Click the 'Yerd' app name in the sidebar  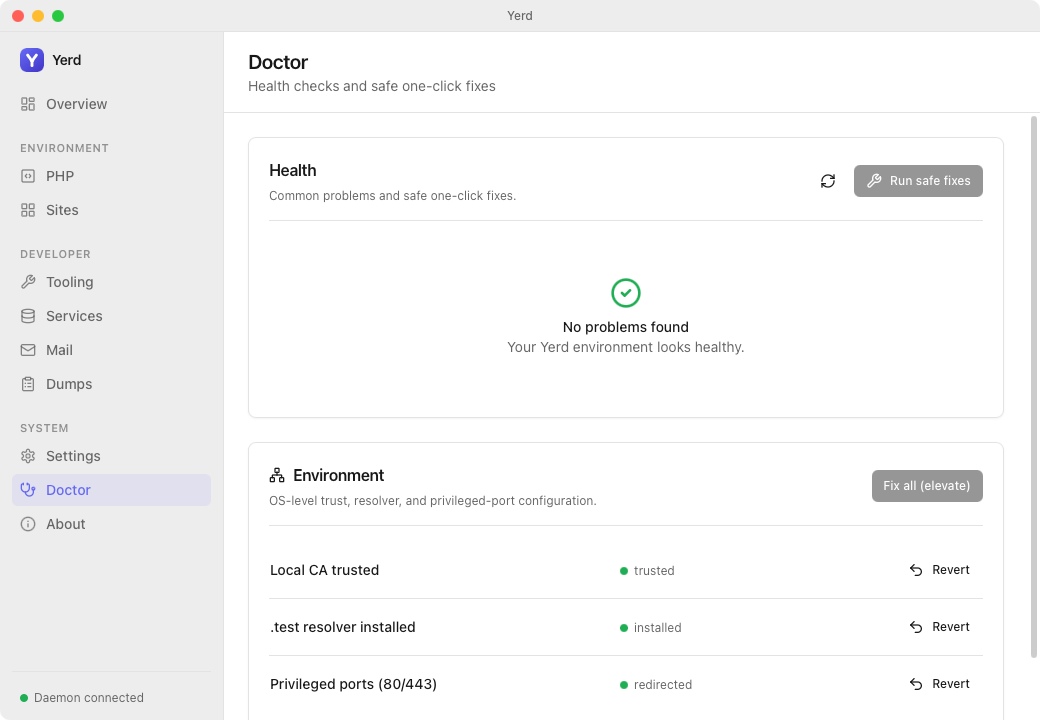(x=66, y=60)
